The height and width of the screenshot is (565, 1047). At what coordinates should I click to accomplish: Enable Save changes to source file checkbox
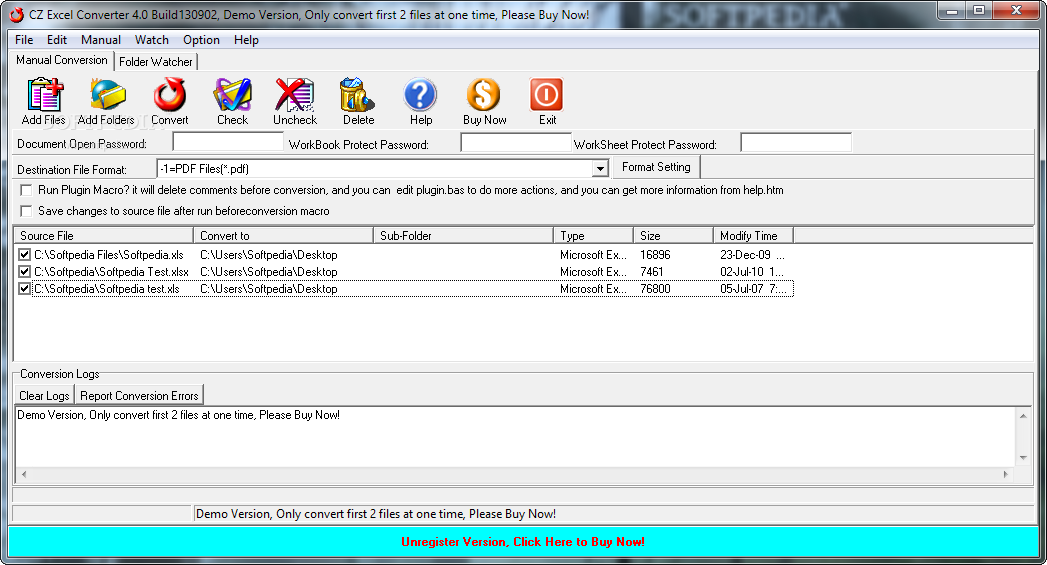[26, 211]
